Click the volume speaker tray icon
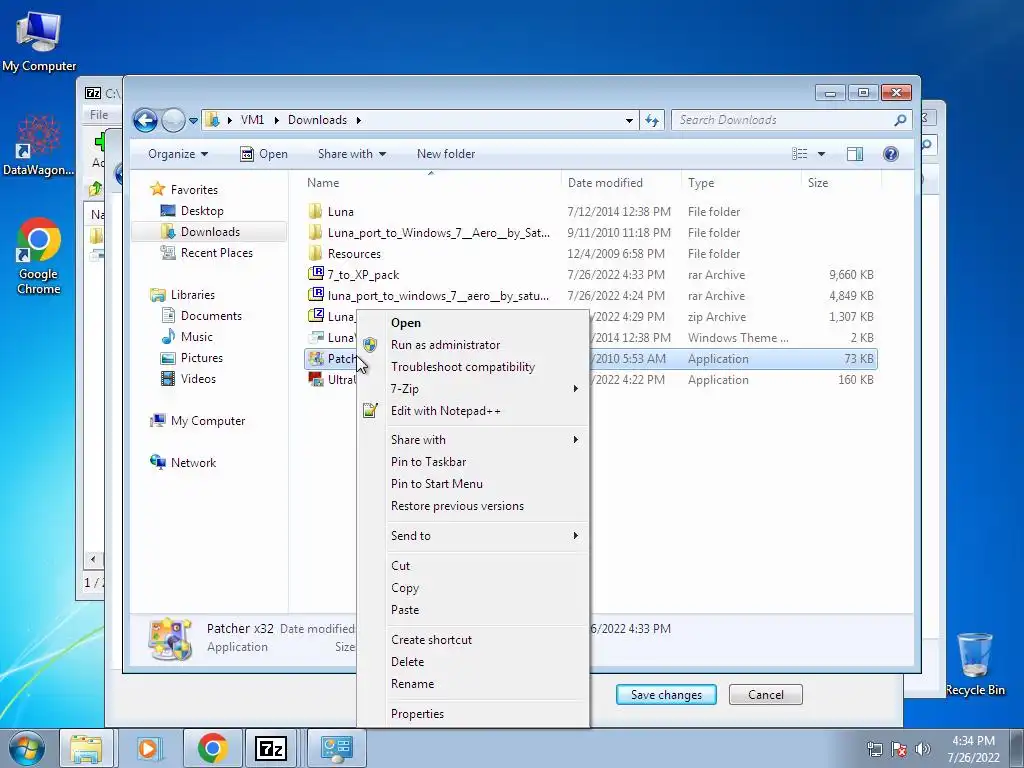The height and width of the screenshot is (768, 1024). point(922,749)
